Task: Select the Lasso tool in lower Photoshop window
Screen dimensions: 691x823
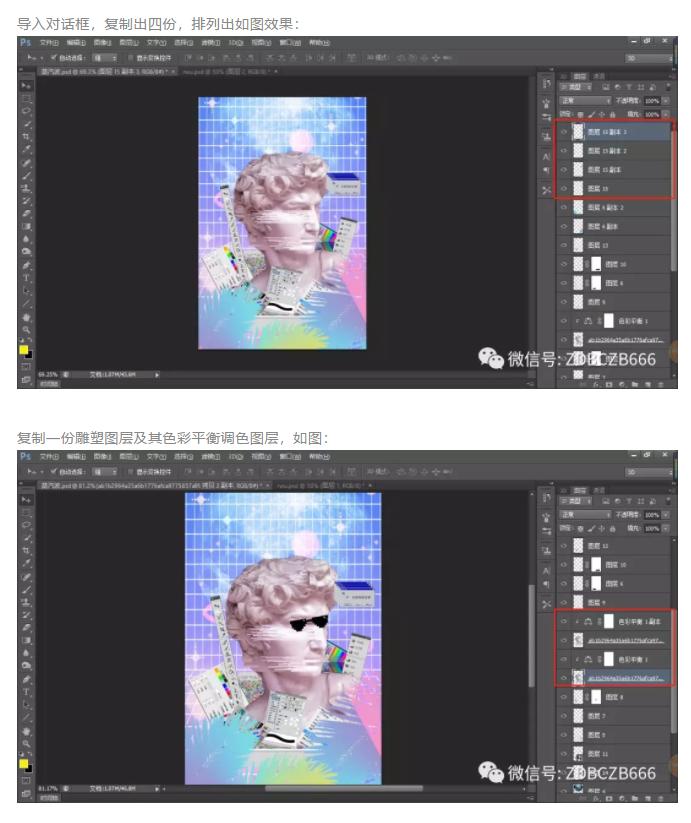Action: 26,525
